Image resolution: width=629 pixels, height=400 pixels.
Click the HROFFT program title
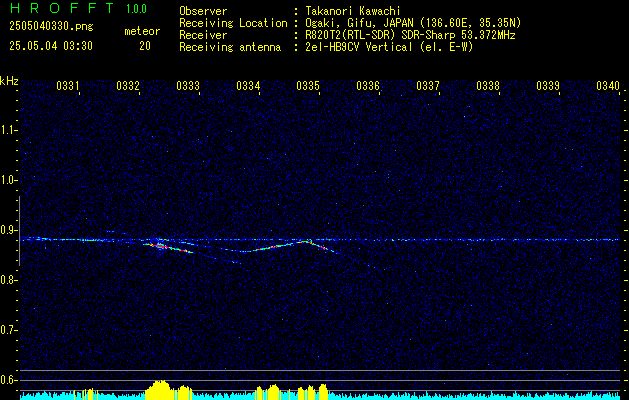pos(62,8)
